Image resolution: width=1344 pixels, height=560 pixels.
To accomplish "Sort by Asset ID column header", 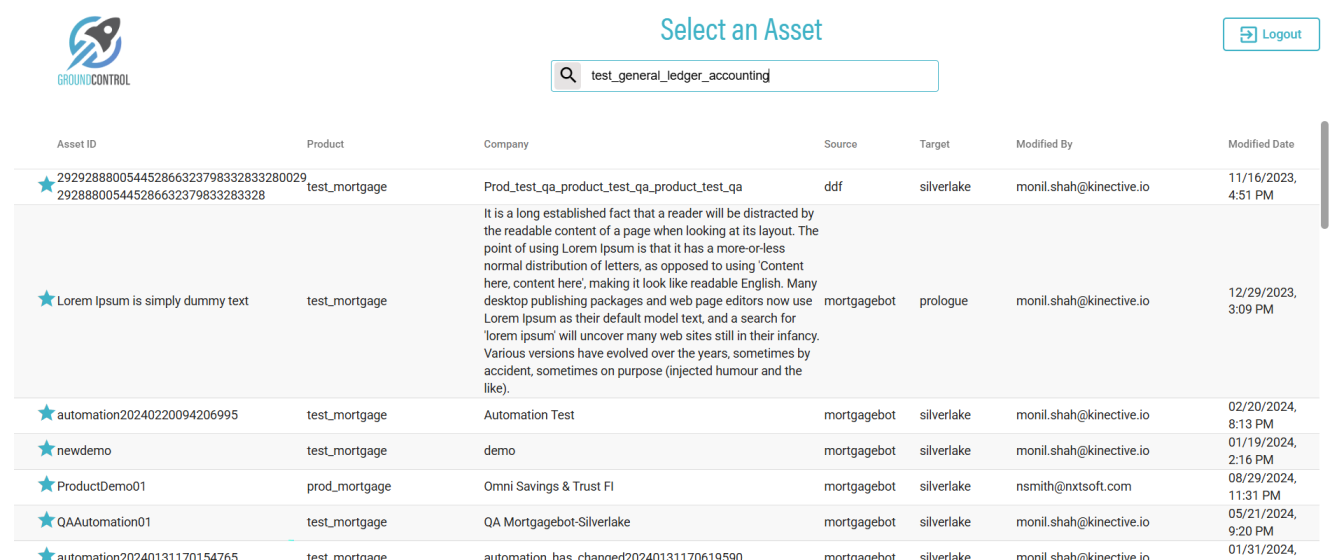I will coord(77,144).
